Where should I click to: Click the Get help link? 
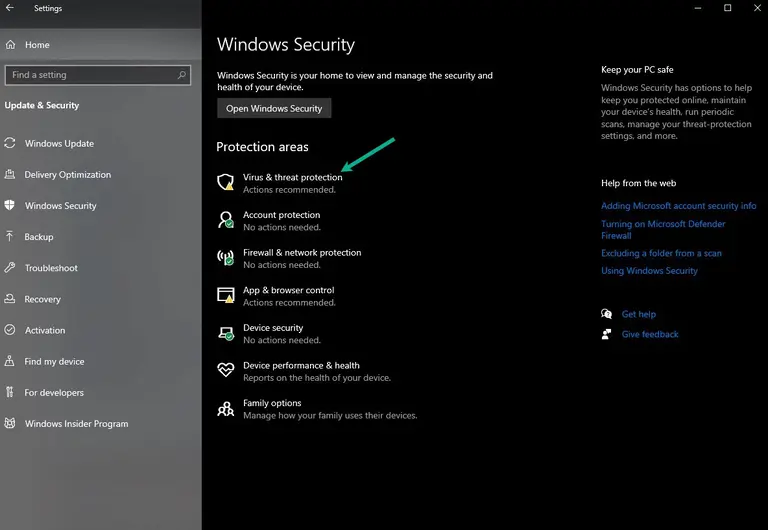pyautogui.click(x=639, y=314)
